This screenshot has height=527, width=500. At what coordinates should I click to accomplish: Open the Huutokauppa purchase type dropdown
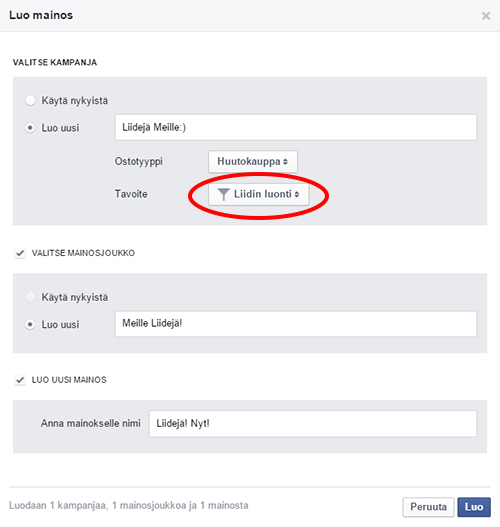pyautogui.click(x=253, y=161)
